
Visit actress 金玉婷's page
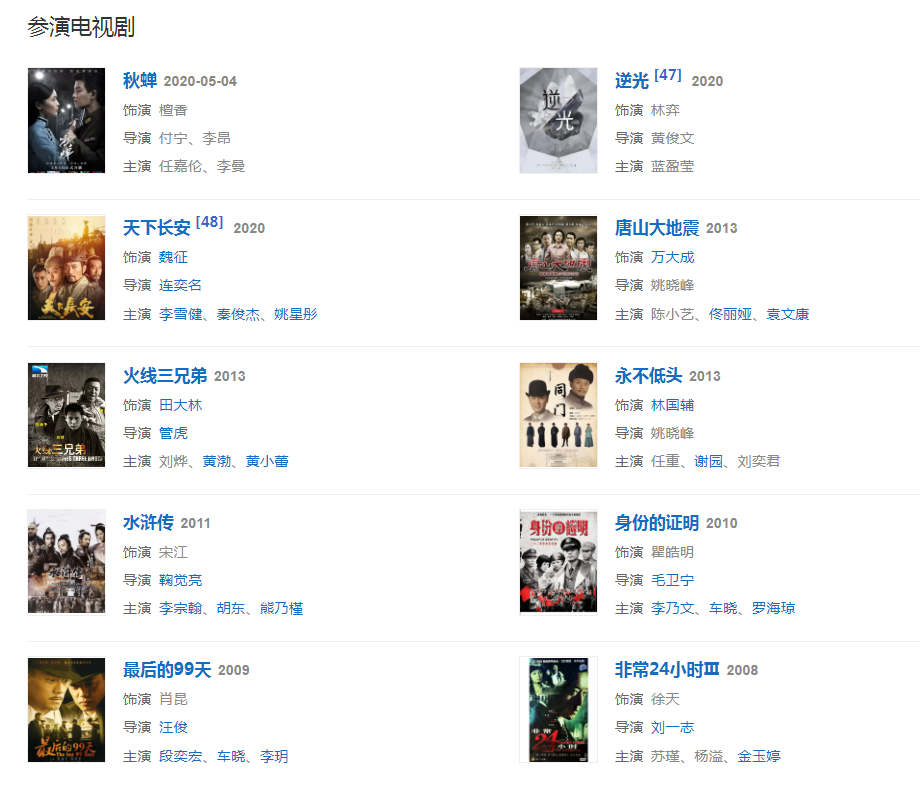click(x=759, y=756)
